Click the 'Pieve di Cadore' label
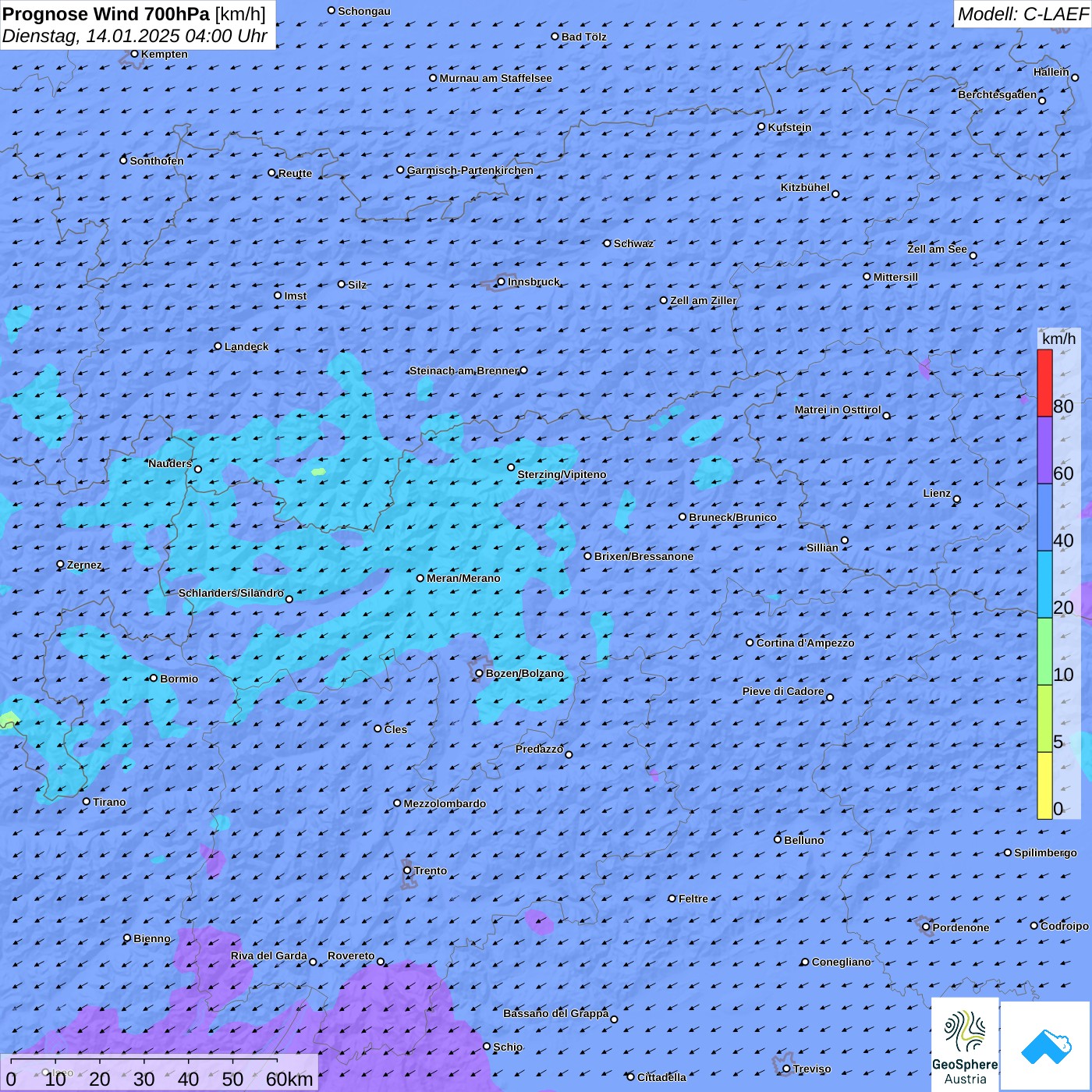 783,691
